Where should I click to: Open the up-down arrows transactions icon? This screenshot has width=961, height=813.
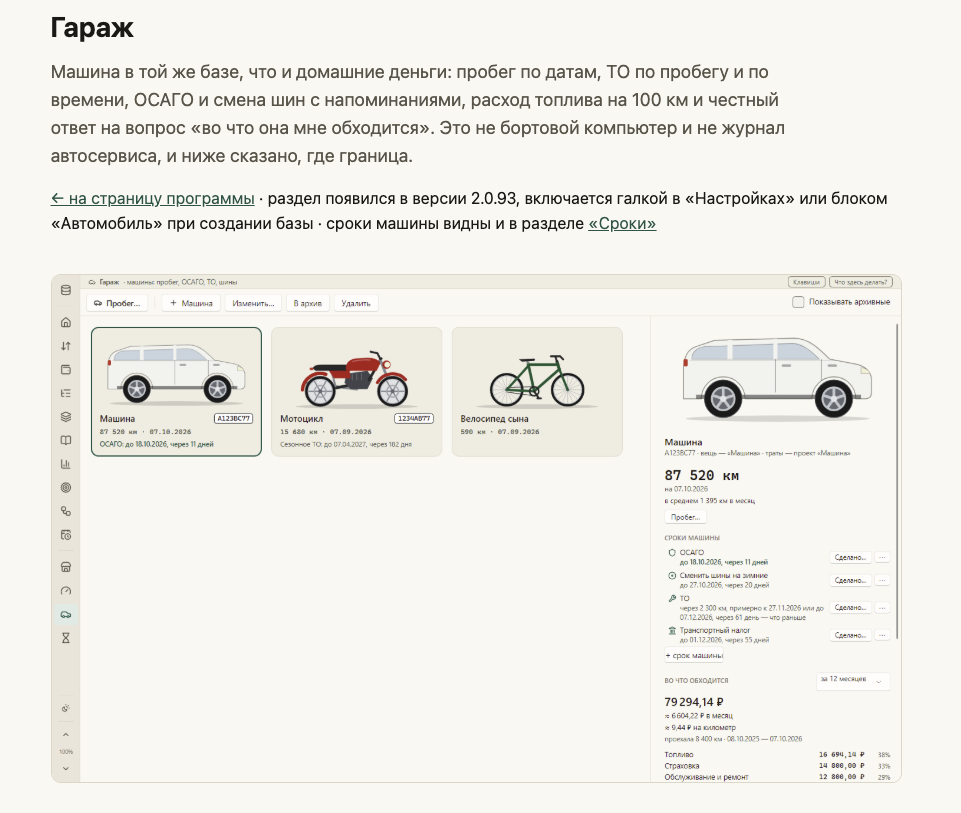(66, 346)
